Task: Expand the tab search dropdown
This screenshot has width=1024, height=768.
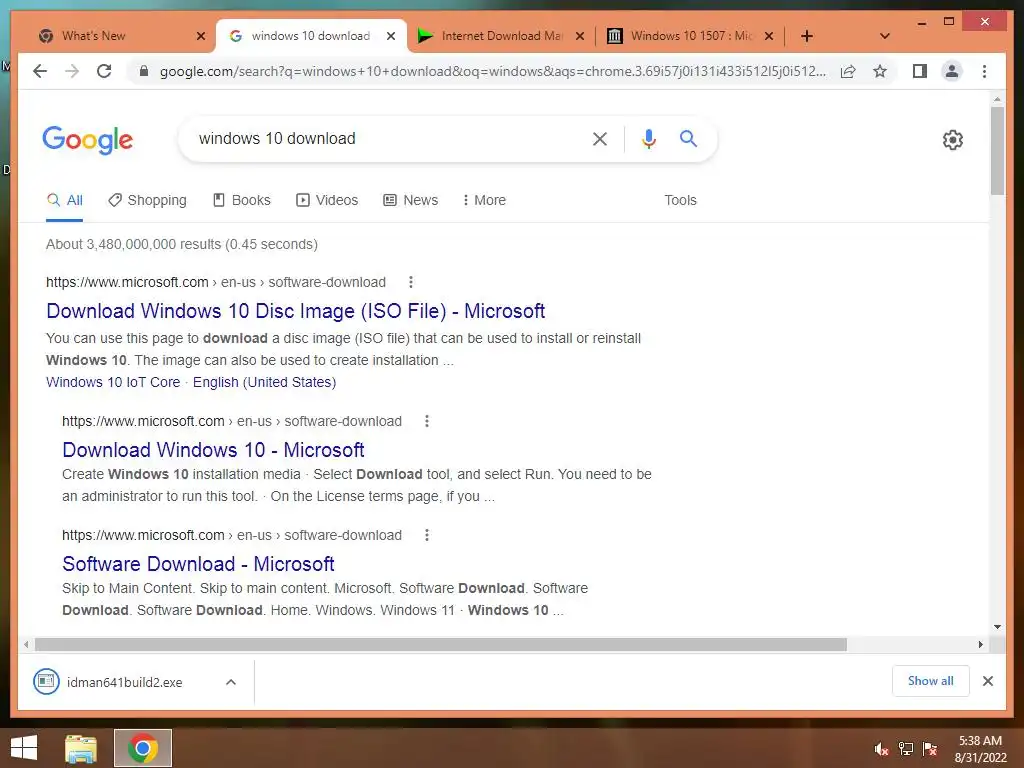Action: pos(885,36)
